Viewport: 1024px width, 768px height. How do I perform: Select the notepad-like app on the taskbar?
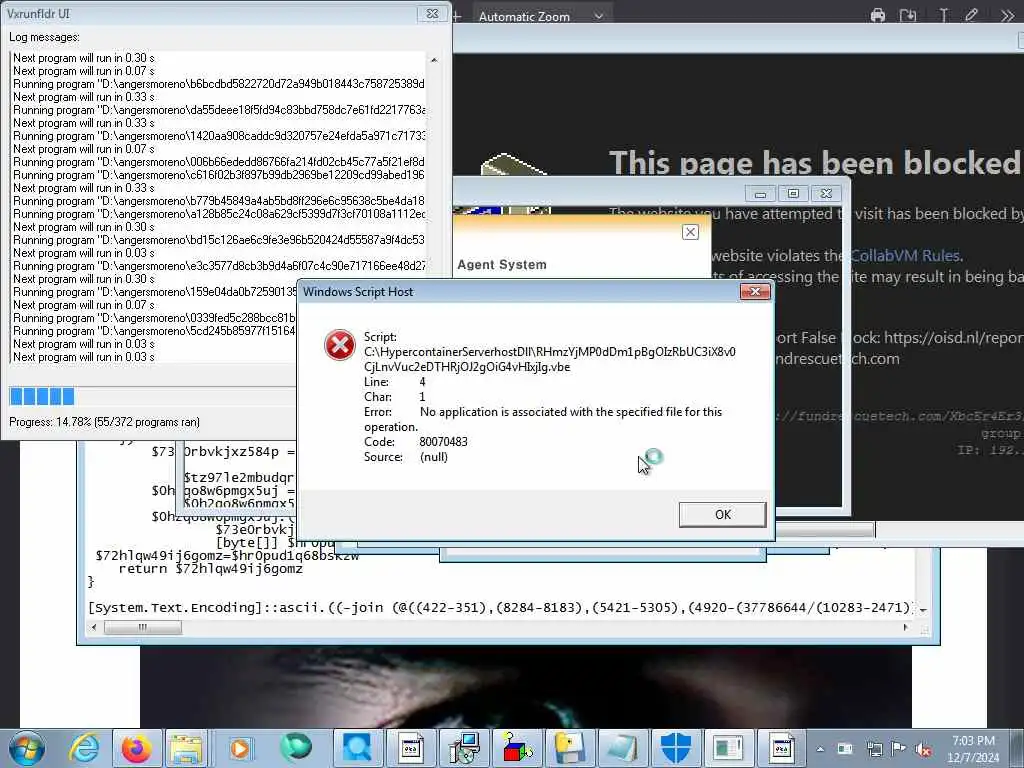[622, 748]
